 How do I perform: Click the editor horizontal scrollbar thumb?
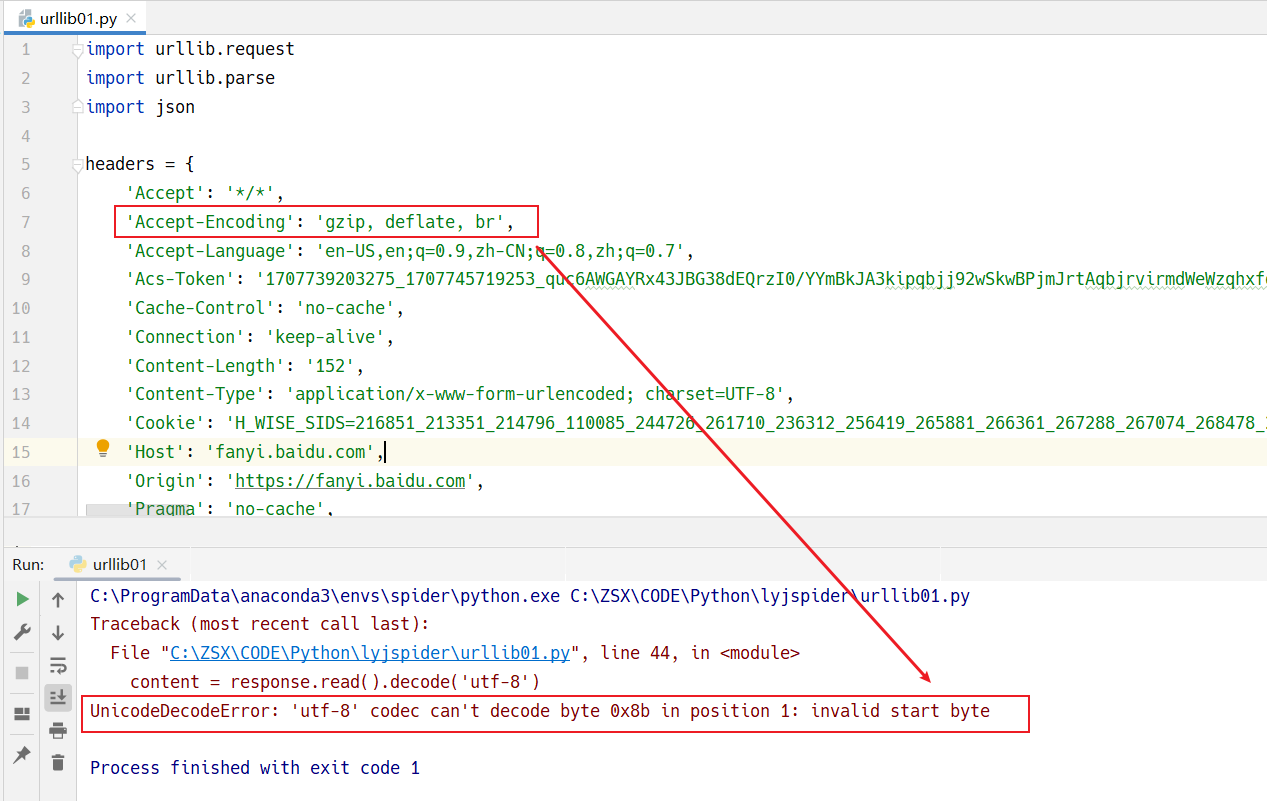click(108, 510)
